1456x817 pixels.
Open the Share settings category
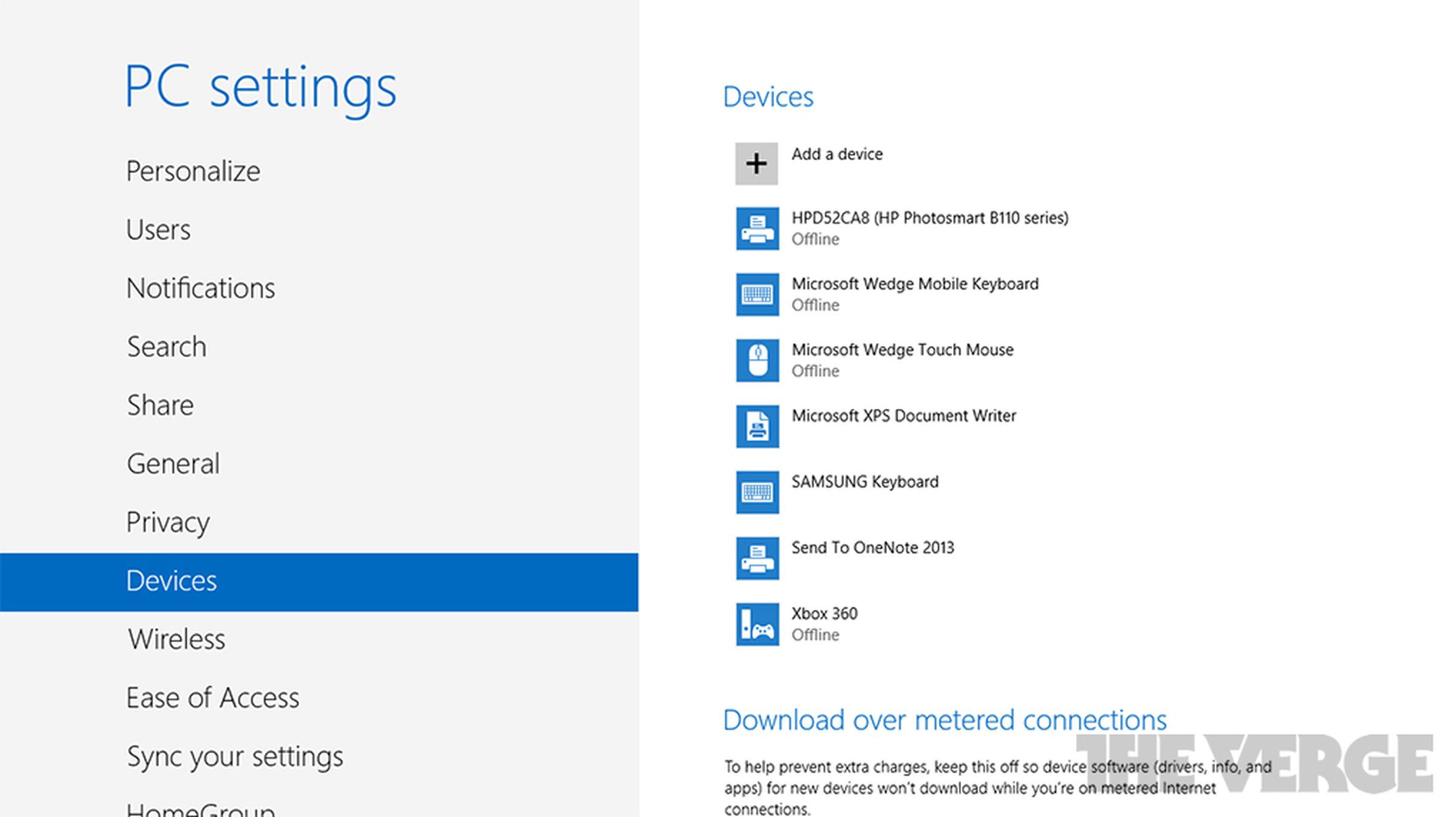(160, 405)
